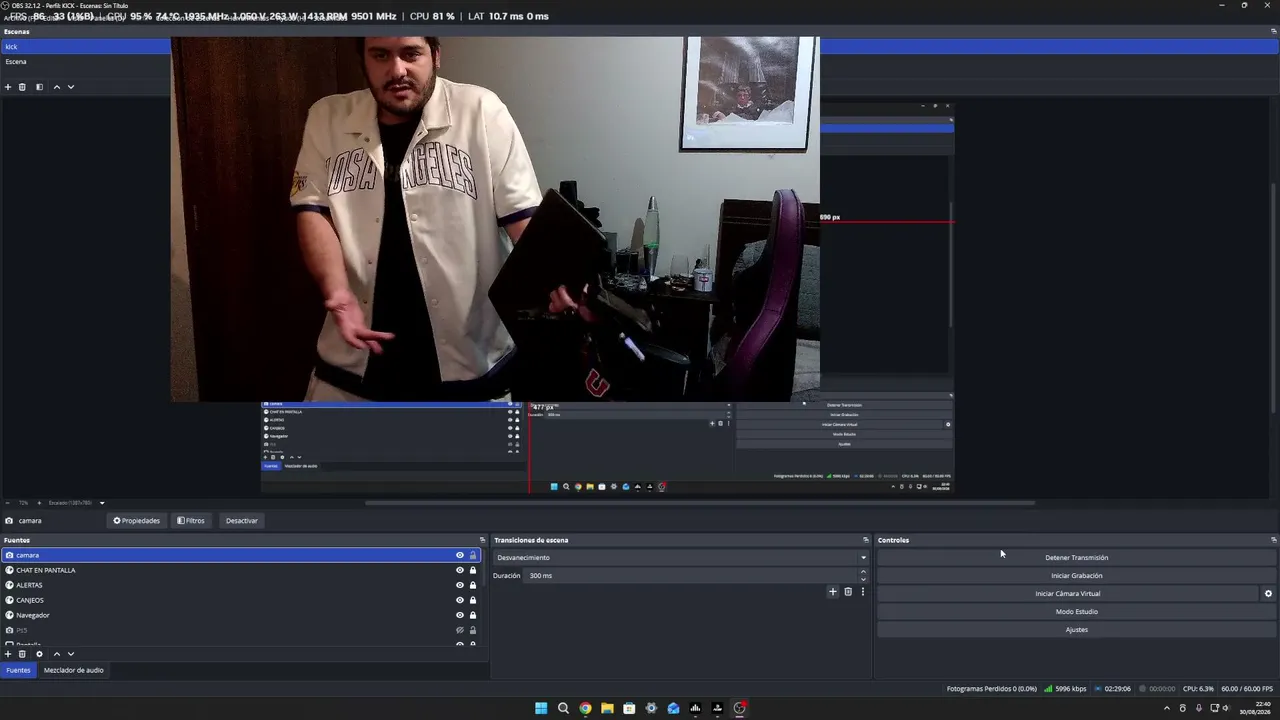
Task: Open virtual camera settings gear
Action: click(x=1268, y=594)
